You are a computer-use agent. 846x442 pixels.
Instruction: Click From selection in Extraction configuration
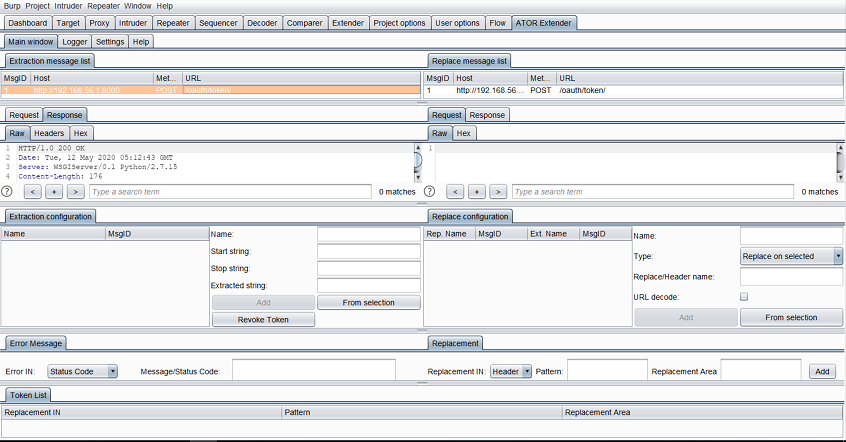368,302
